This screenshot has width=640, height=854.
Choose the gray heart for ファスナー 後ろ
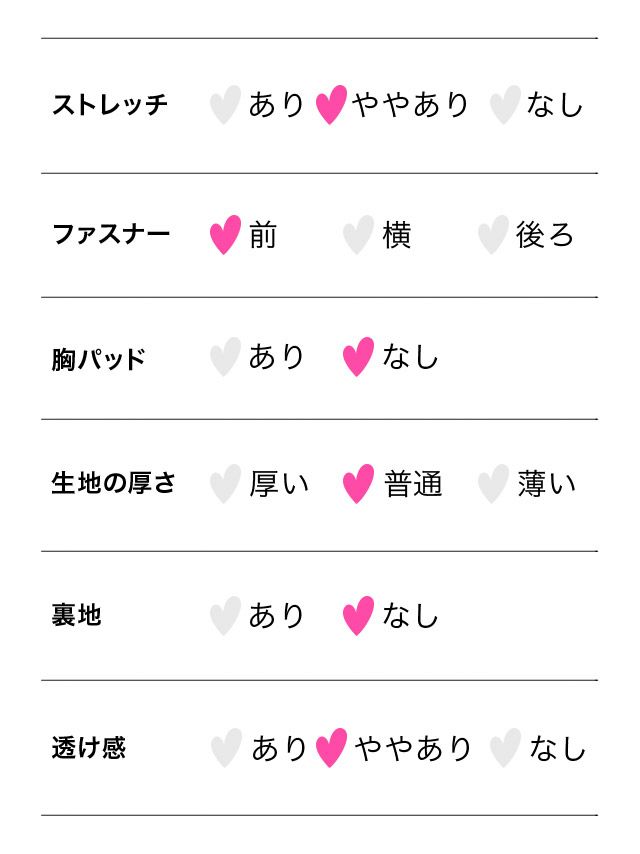(493, 235)
